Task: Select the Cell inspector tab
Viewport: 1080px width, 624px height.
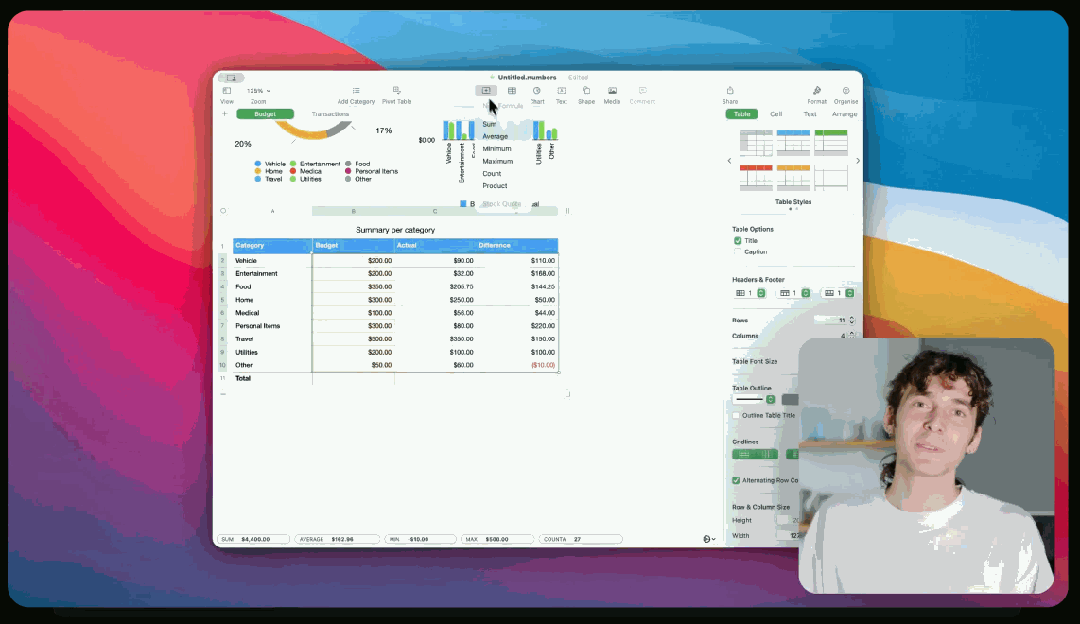Action: 776,114
